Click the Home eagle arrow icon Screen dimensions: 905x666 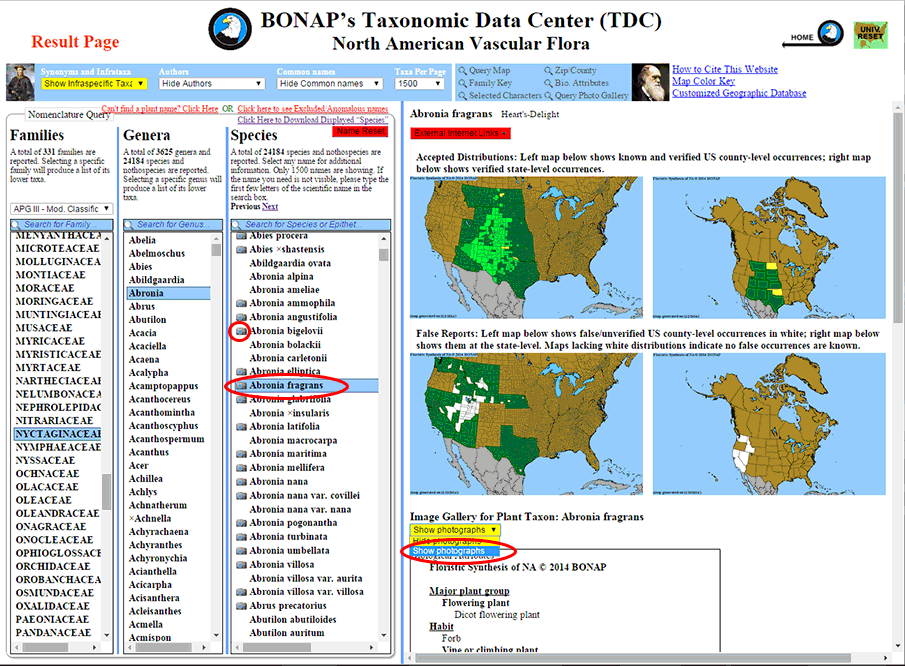(816, 37)
